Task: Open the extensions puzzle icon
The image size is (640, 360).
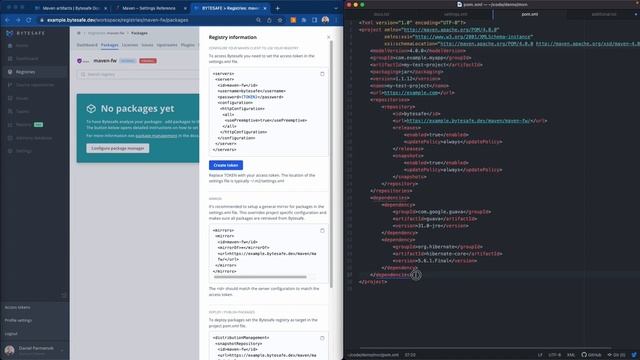Action: [304, 20]
